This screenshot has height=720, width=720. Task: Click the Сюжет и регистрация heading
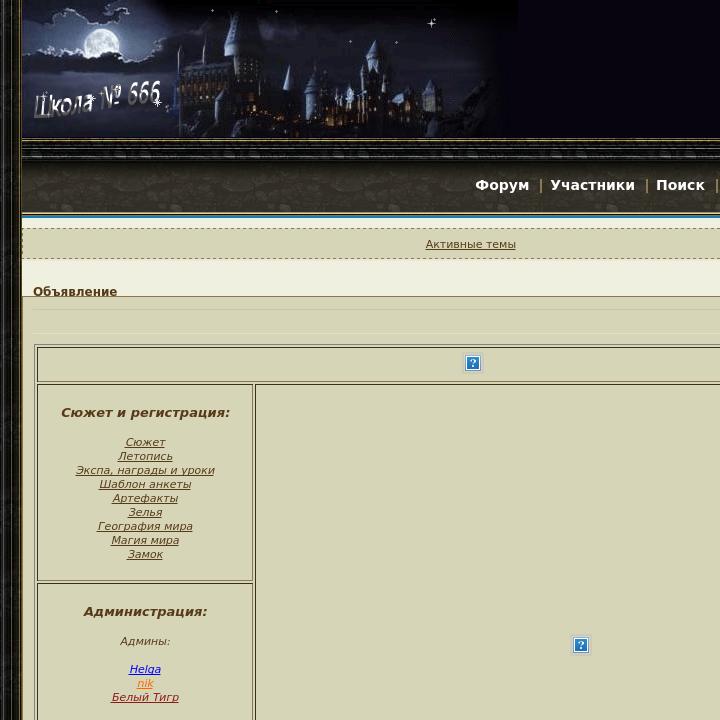pyautogui.click(x=145, y=413)
